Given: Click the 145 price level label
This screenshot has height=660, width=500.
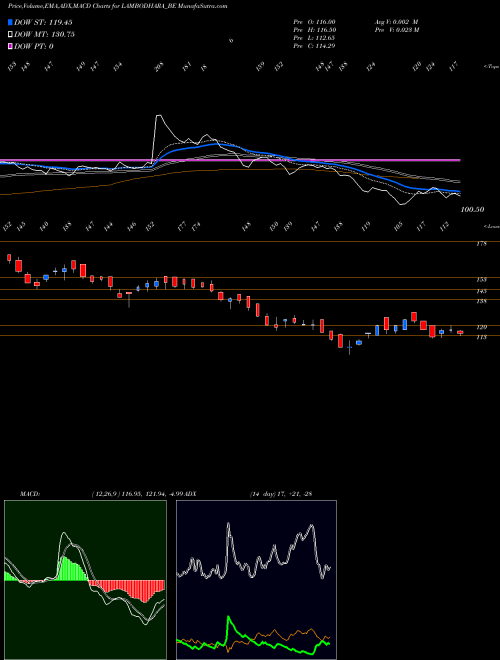Looking at the screenshot, I should click(481, 291).
